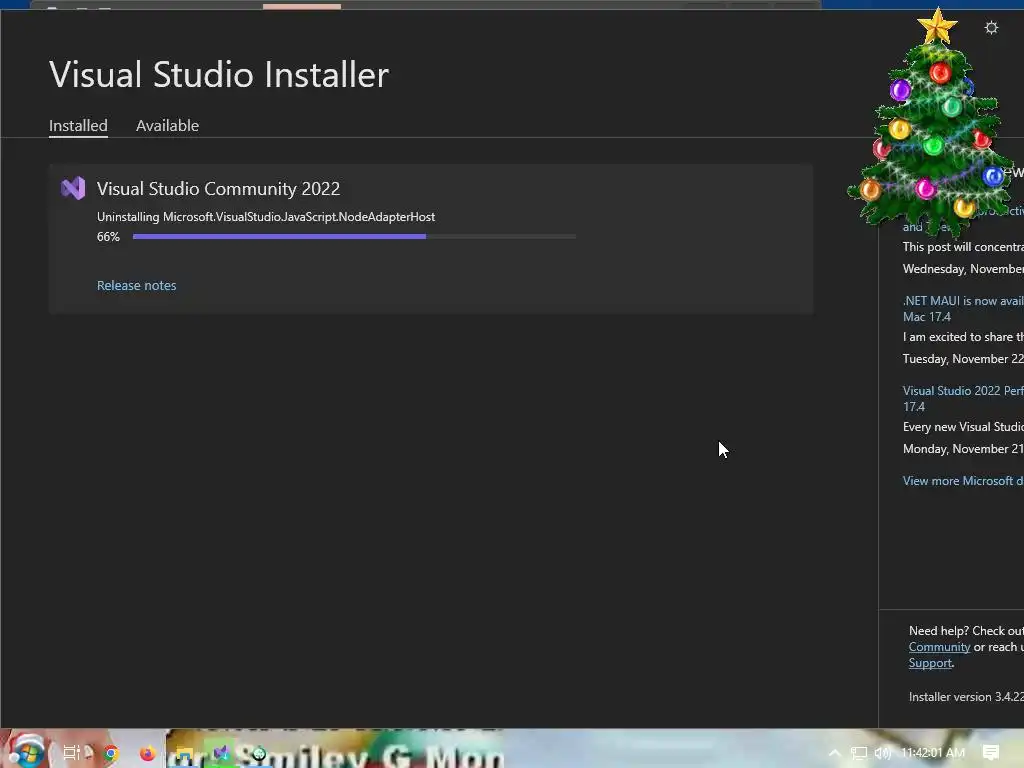Switch to the Installed tab
This screenshot has width=1024, height=768.
pyautogui.click(x=78, y=125)
